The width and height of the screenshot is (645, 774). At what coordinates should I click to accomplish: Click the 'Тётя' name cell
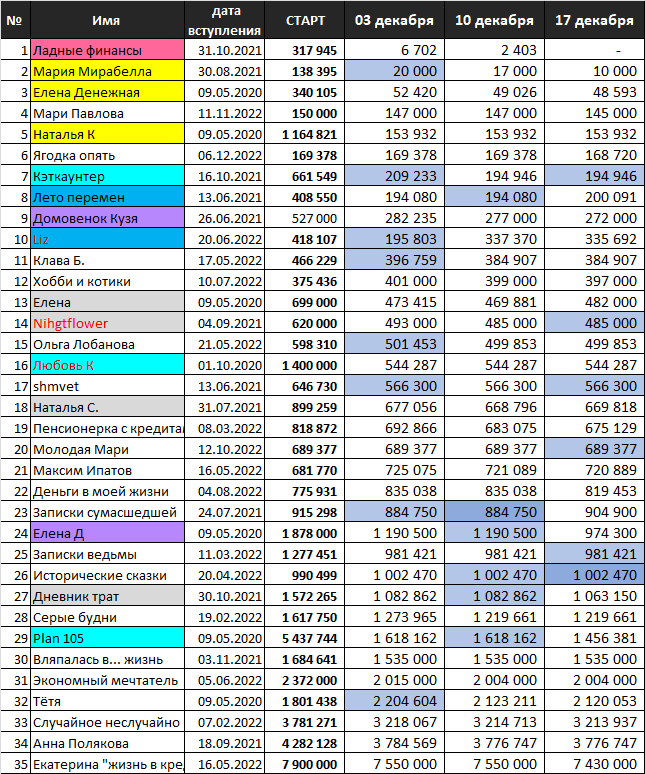(107, 700)
